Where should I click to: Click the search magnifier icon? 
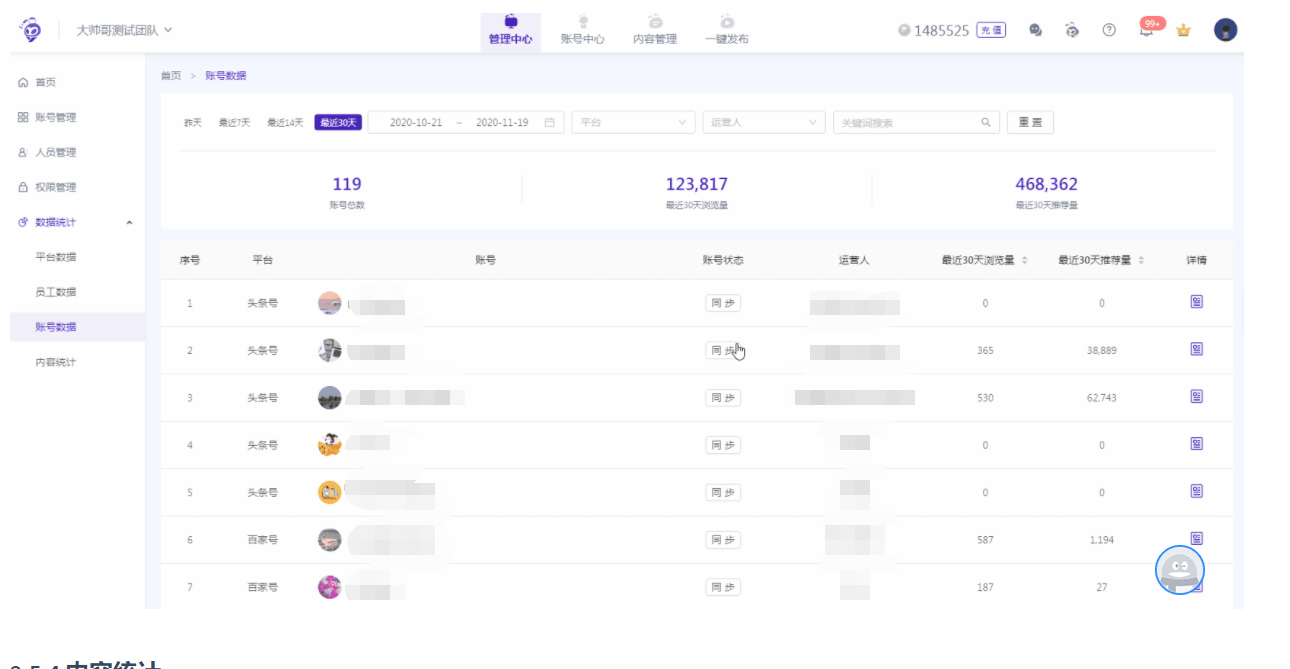[x=986, y=123]
